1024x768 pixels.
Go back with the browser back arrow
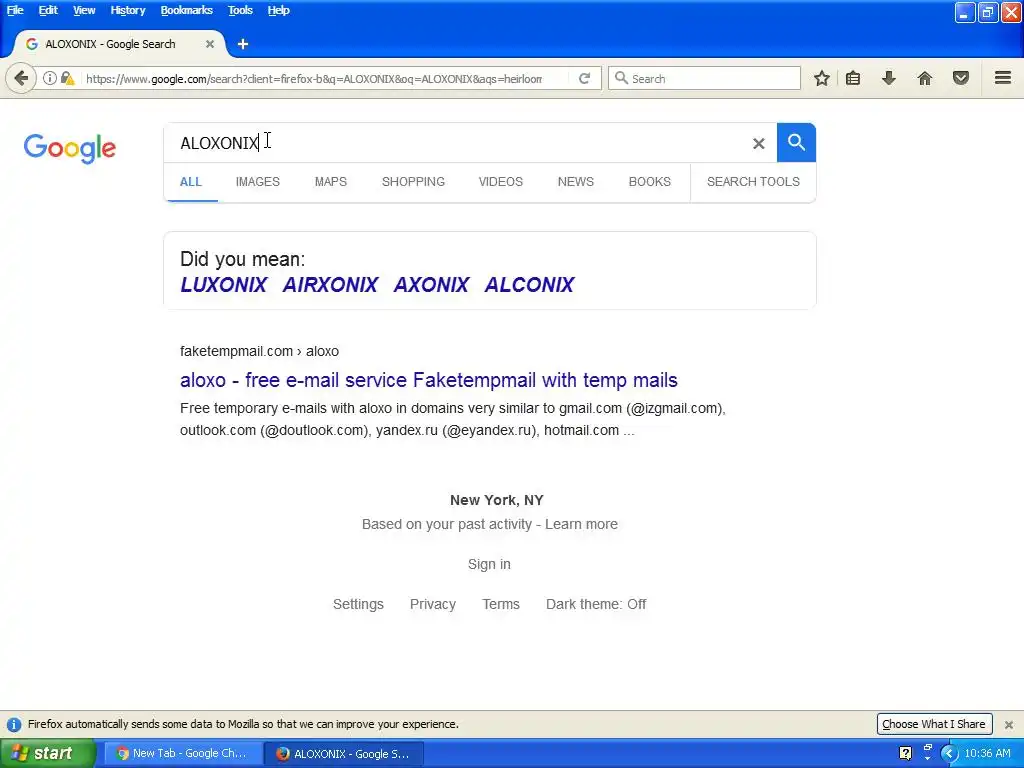click(21, 78)
